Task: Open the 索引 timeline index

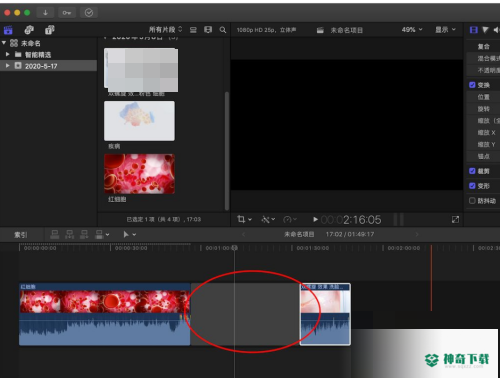Action: pyautogui.click(x=20, y=235)
